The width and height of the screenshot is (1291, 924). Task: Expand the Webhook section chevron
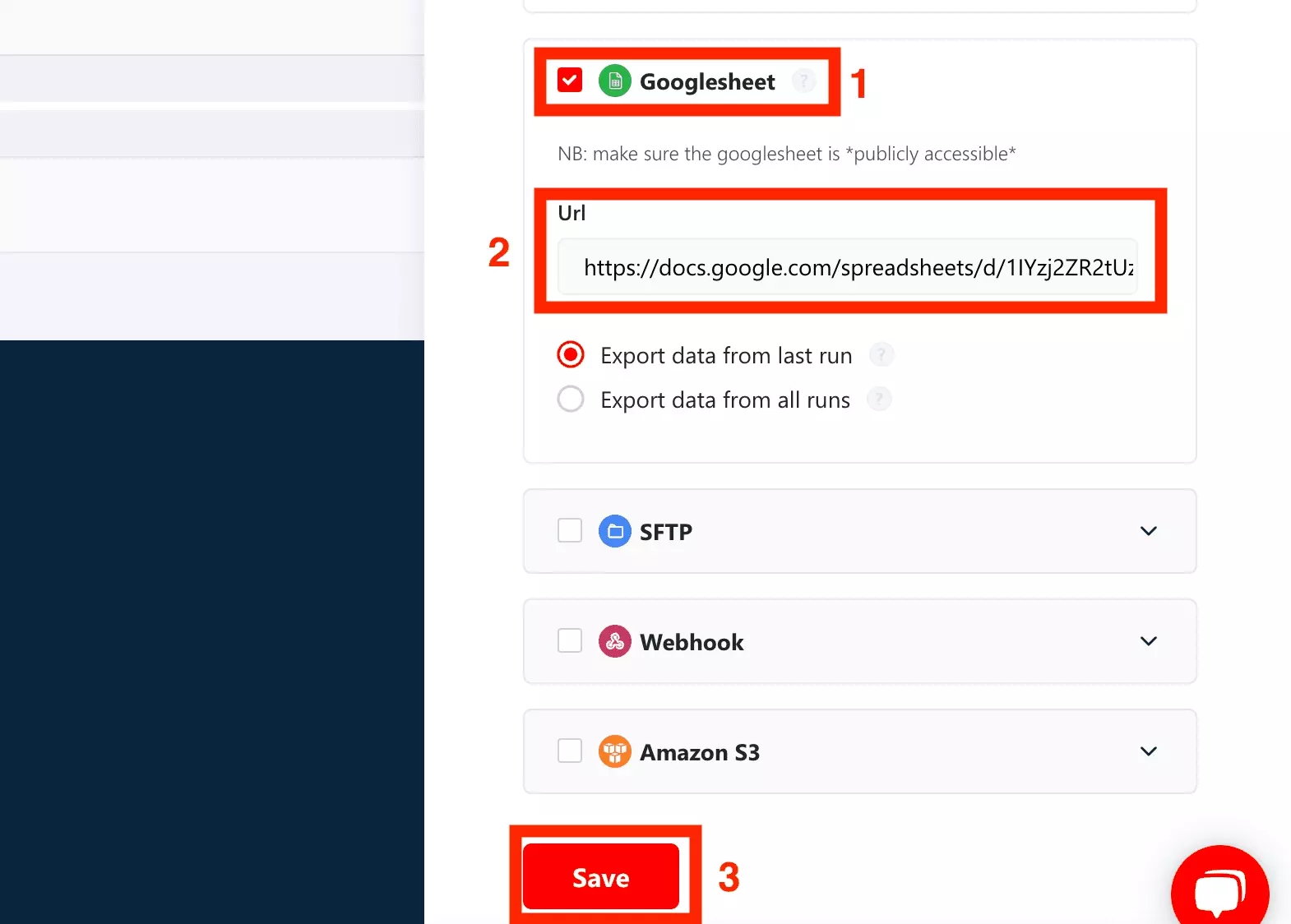tap(1149, 641)
